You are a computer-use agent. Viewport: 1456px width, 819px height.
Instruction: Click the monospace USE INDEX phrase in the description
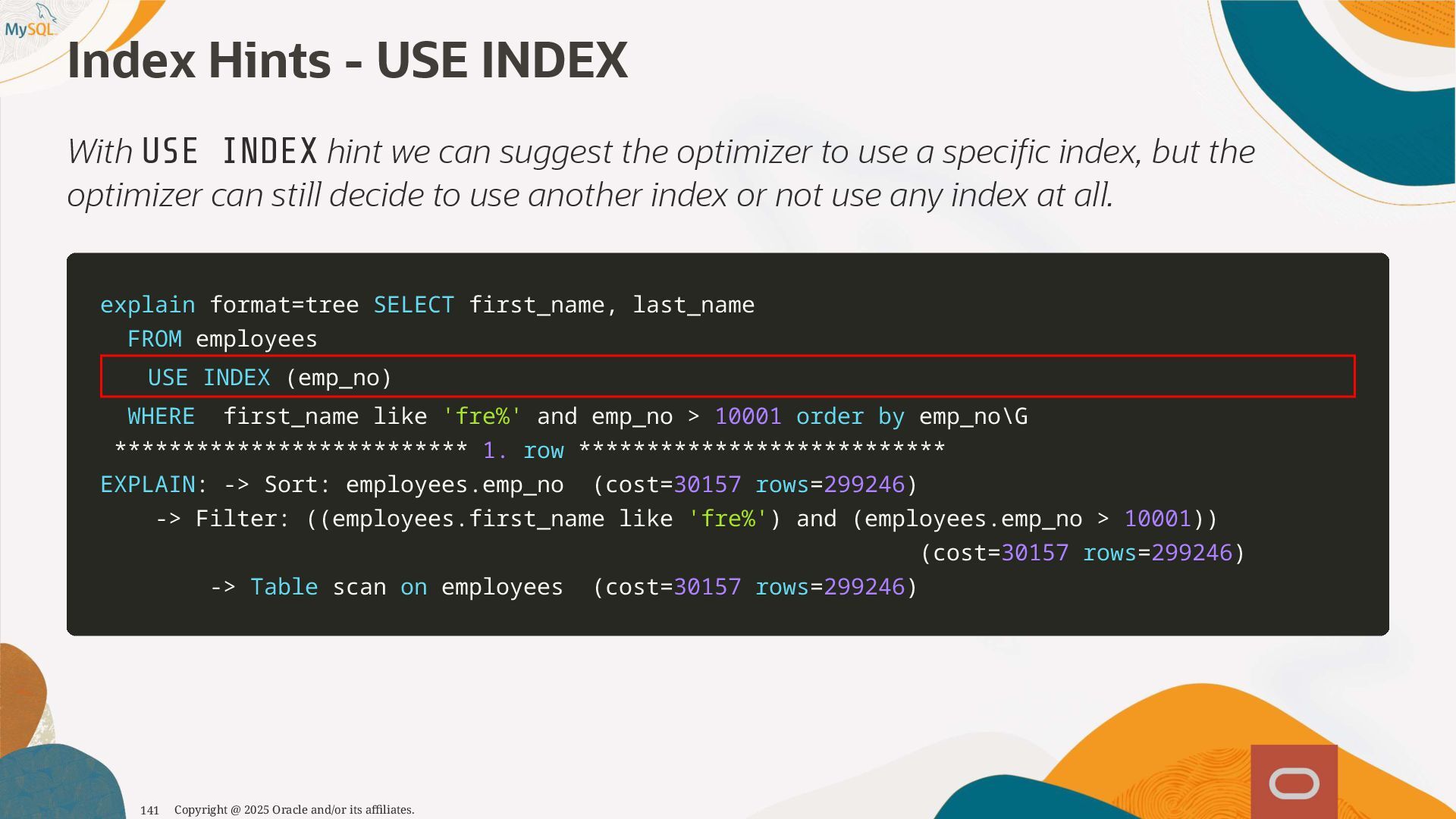coord(230,151)
